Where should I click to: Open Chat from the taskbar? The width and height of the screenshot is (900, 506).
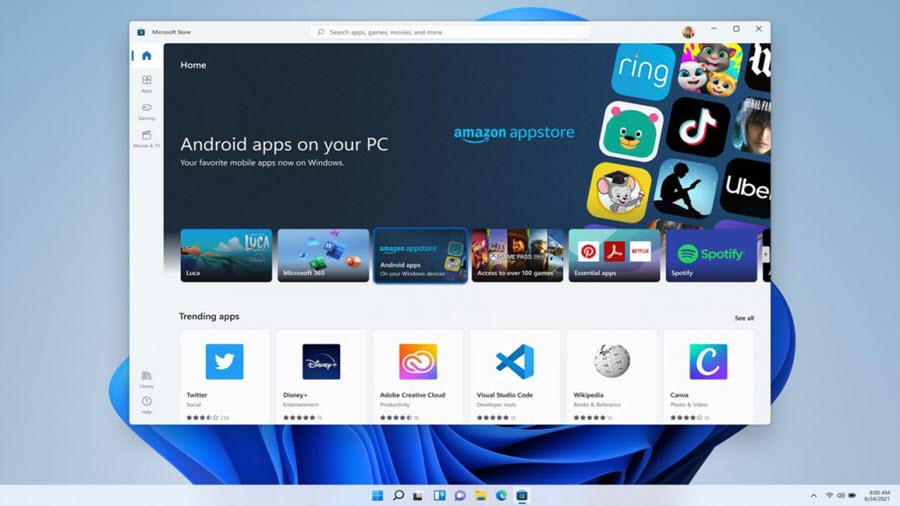[x=460, y=496]
